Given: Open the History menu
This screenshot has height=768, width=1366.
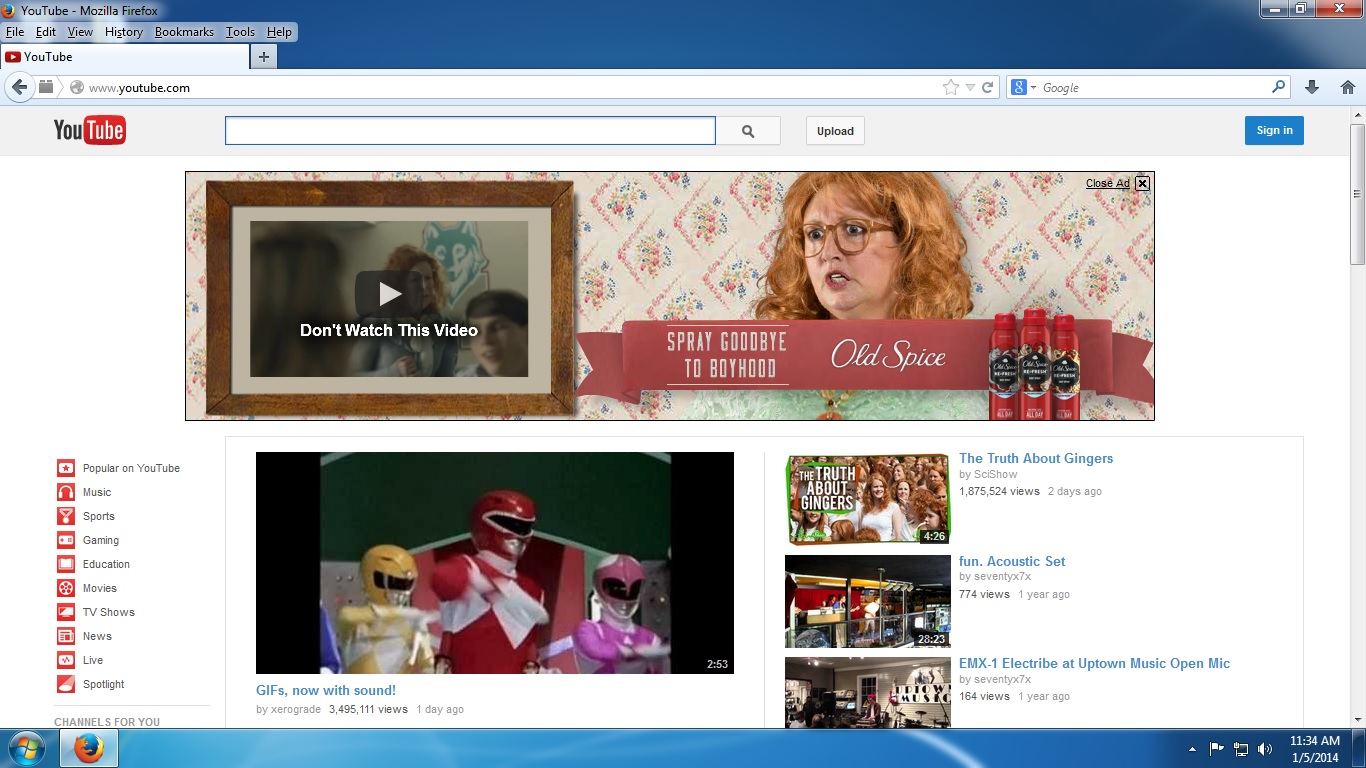Looking at the screenshot, I should (x=124, y=32).
